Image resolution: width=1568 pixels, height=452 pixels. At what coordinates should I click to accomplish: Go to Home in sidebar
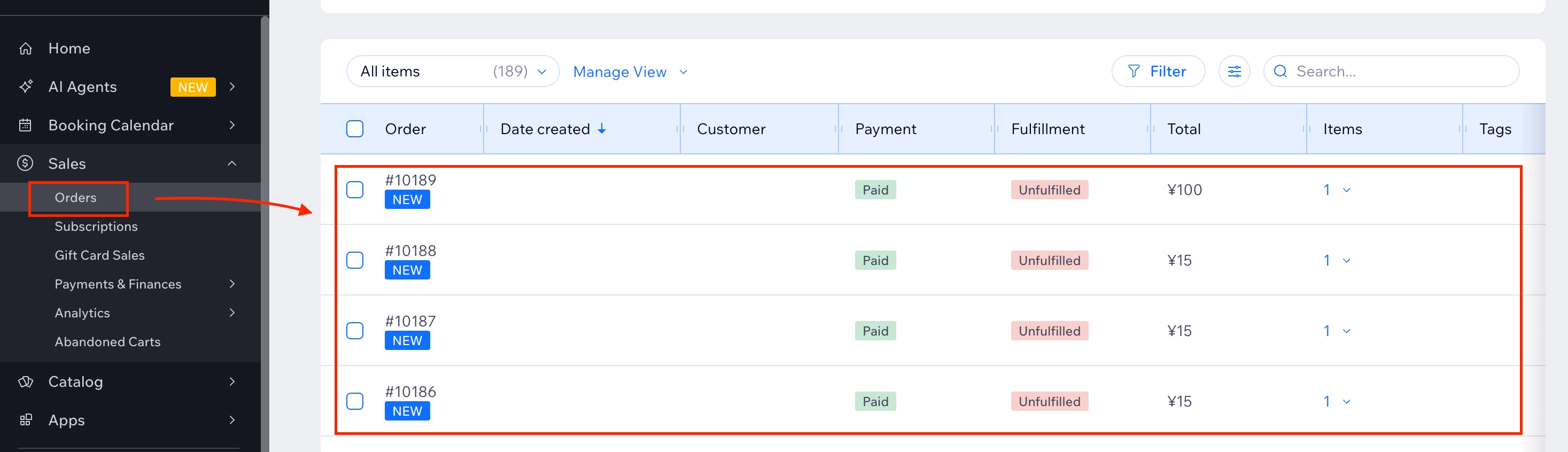coord(69,49)
